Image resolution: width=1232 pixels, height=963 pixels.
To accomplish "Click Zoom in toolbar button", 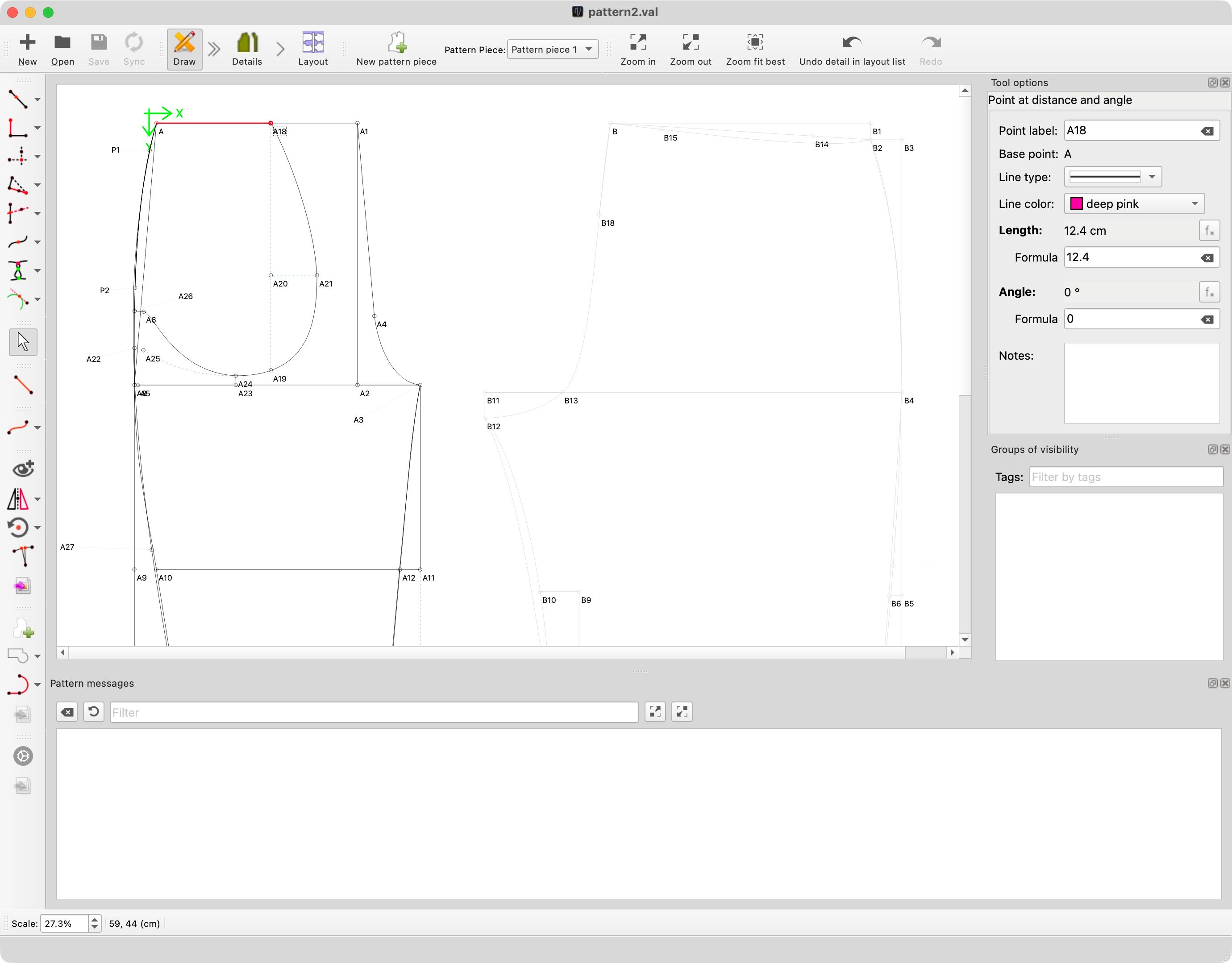I will coord(638,50).
